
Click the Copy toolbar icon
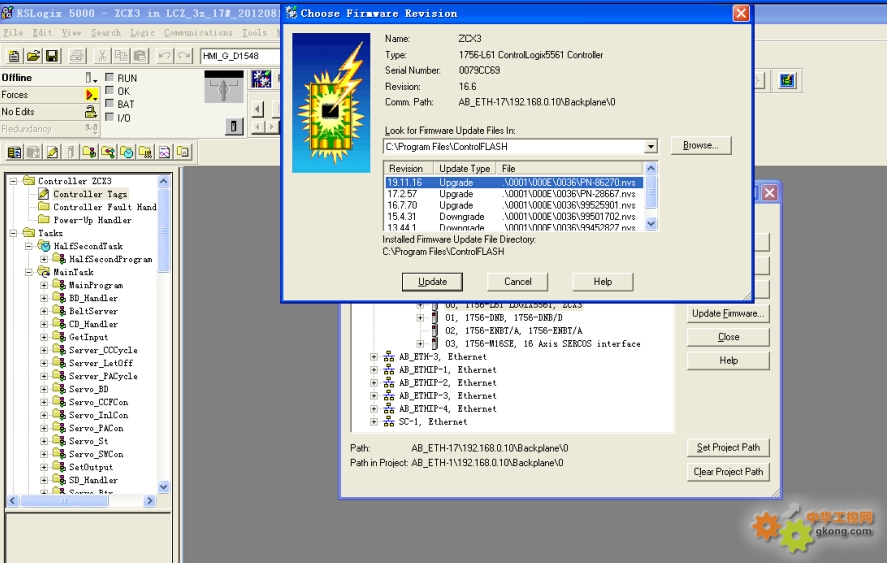(x=121, y=55)
